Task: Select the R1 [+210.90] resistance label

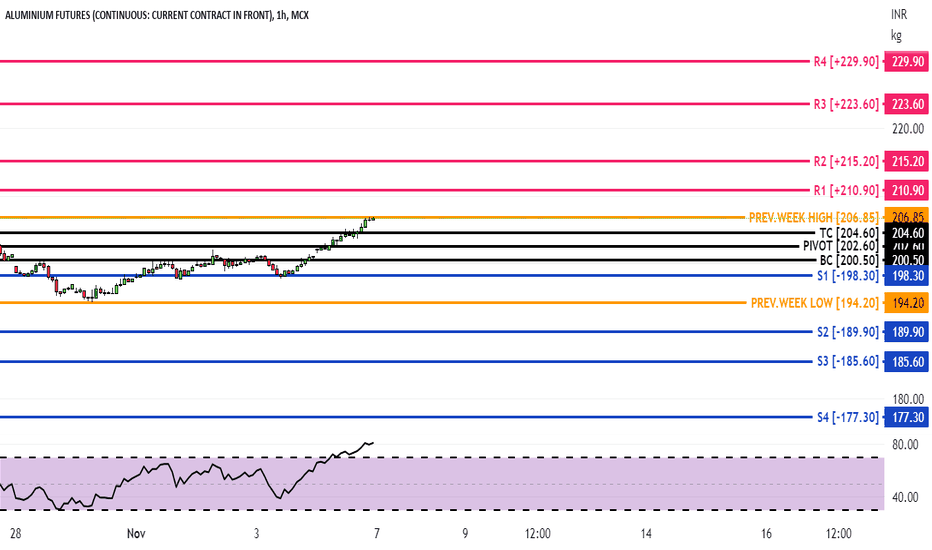Action: tap(846, 190)
